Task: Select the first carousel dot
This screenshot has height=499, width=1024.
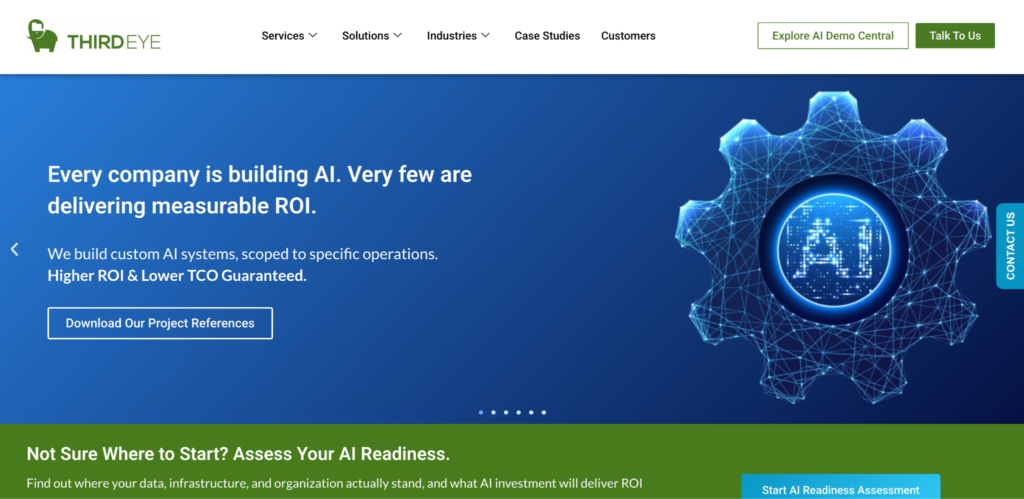Action: pyautogui.click(x=481, y=412)
